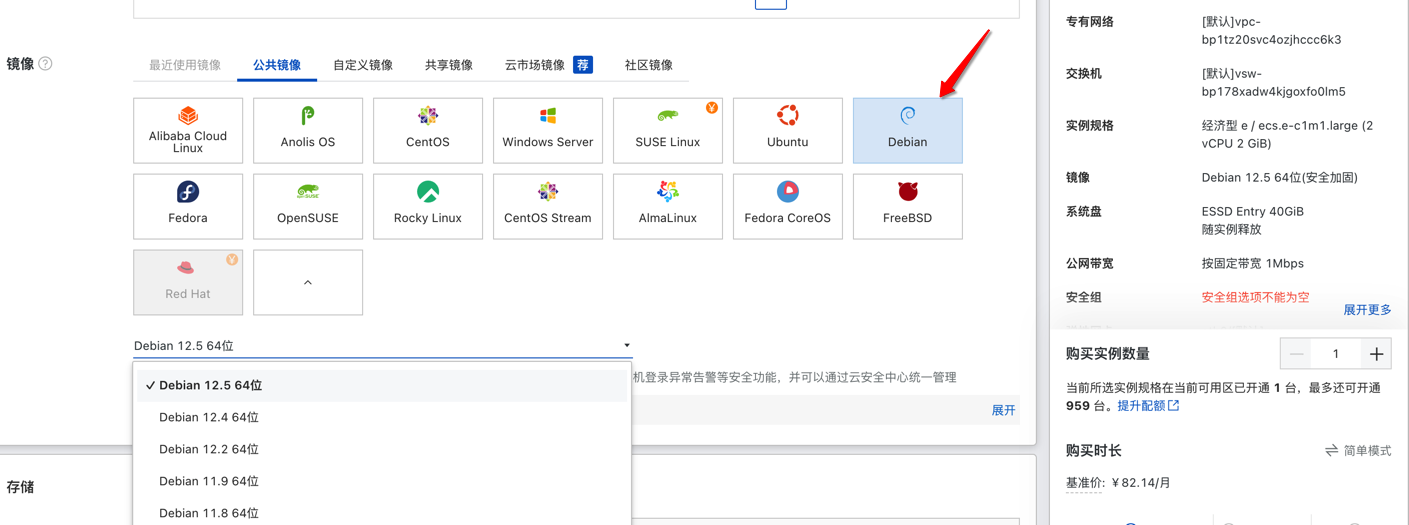Select the Red Hat image tile

tap(188, 282)
